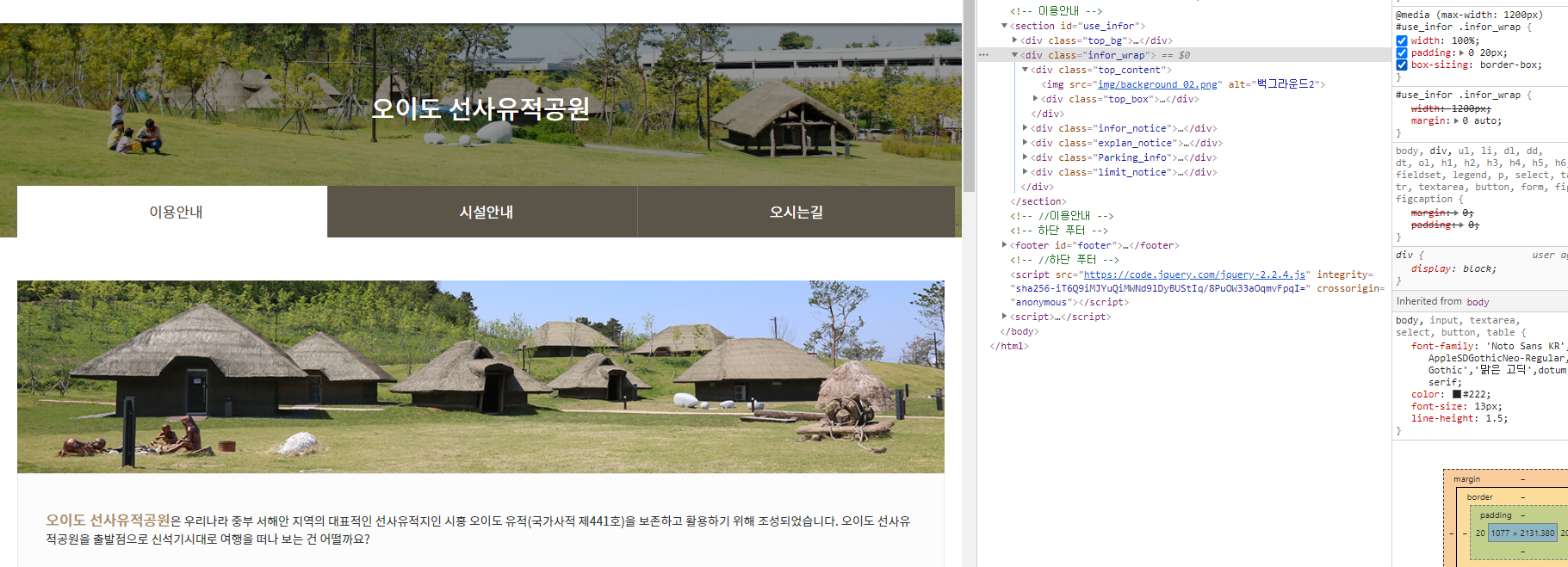The height and width of the screenshot is (567, 1568).
Task: Collapse the div class="top_content" node
Action: tap(1025, 70)
